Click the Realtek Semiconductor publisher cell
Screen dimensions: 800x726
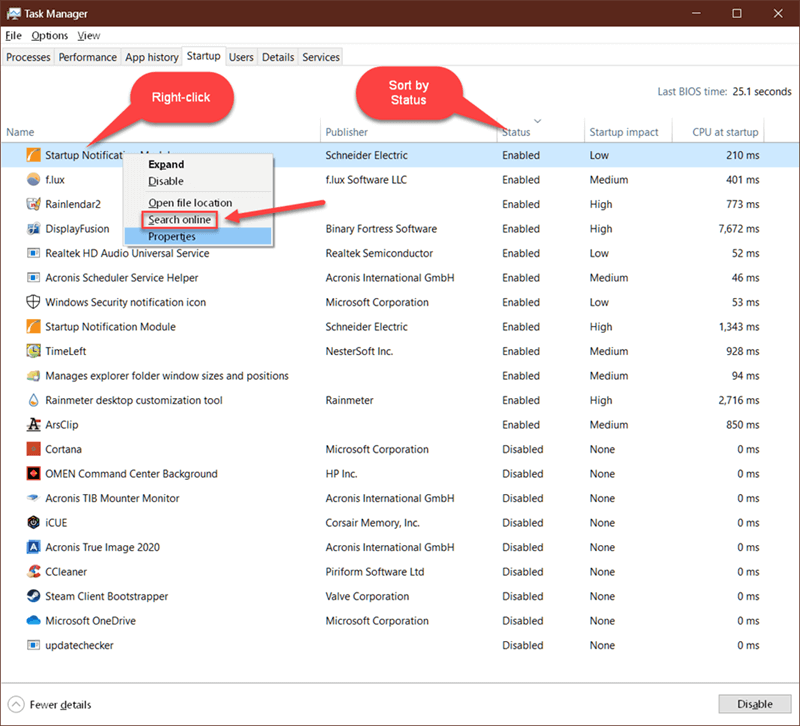tap(379, 253)
